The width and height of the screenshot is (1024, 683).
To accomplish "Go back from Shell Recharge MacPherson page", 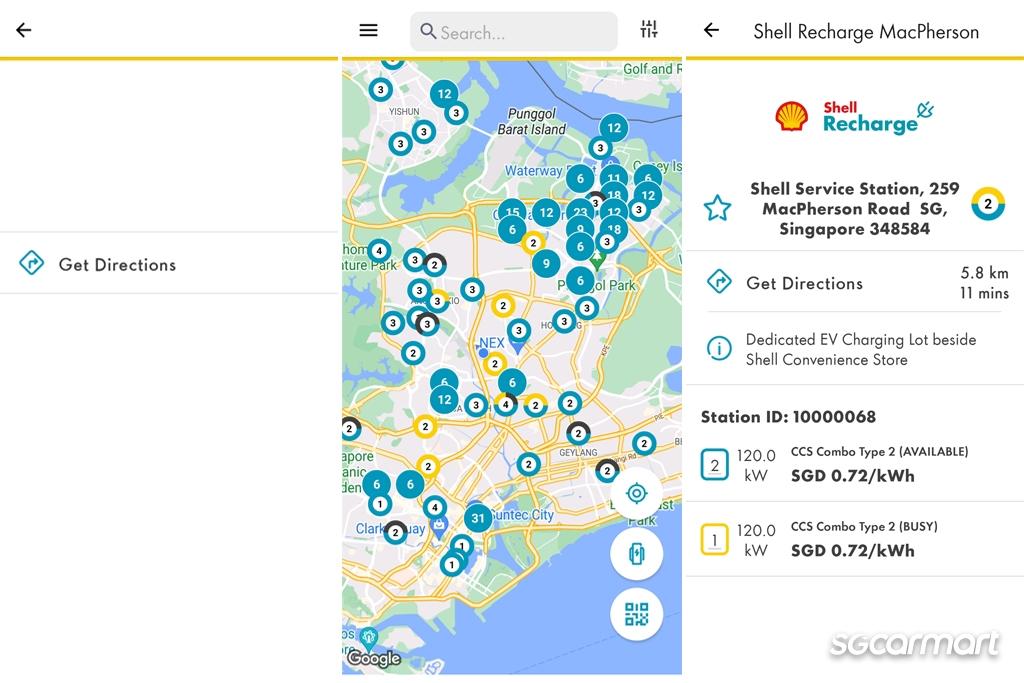I will (x=711, y=31).
